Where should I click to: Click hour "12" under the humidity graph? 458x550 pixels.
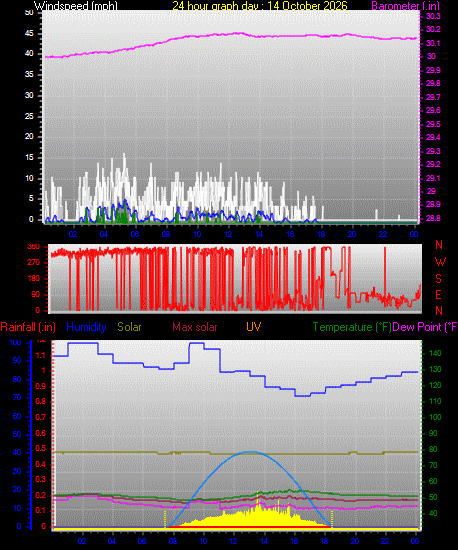click(x=233, y=541)
